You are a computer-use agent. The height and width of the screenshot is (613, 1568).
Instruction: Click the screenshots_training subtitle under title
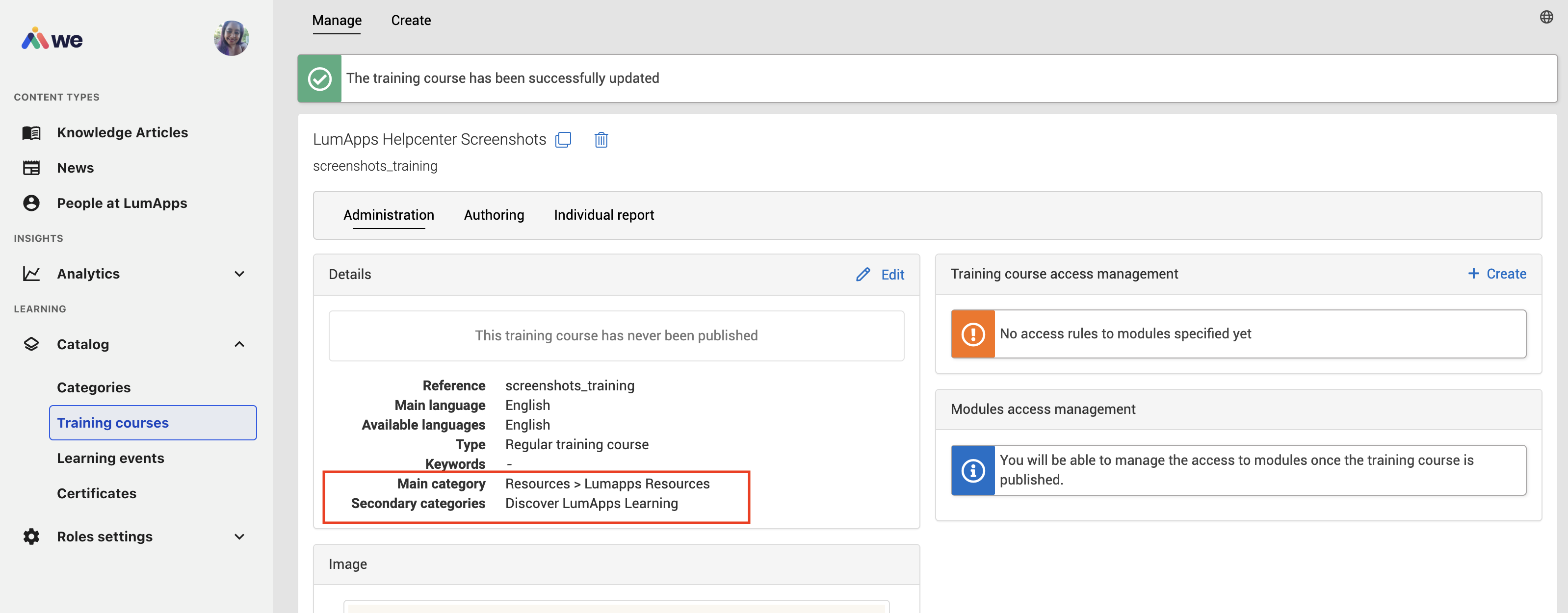(x=375, y=166)
